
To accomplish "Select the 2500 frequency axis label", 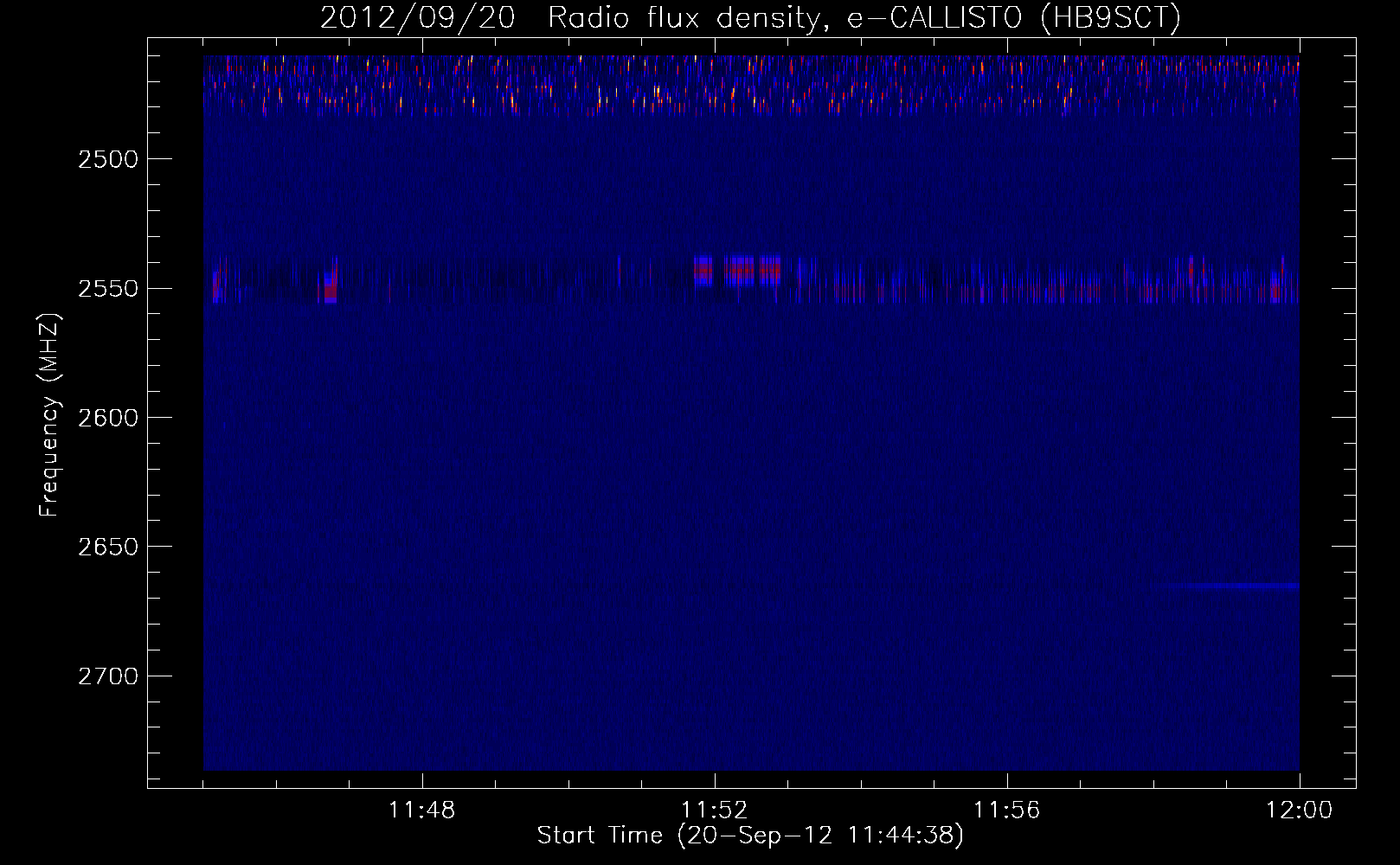I will tap(108, 159).
